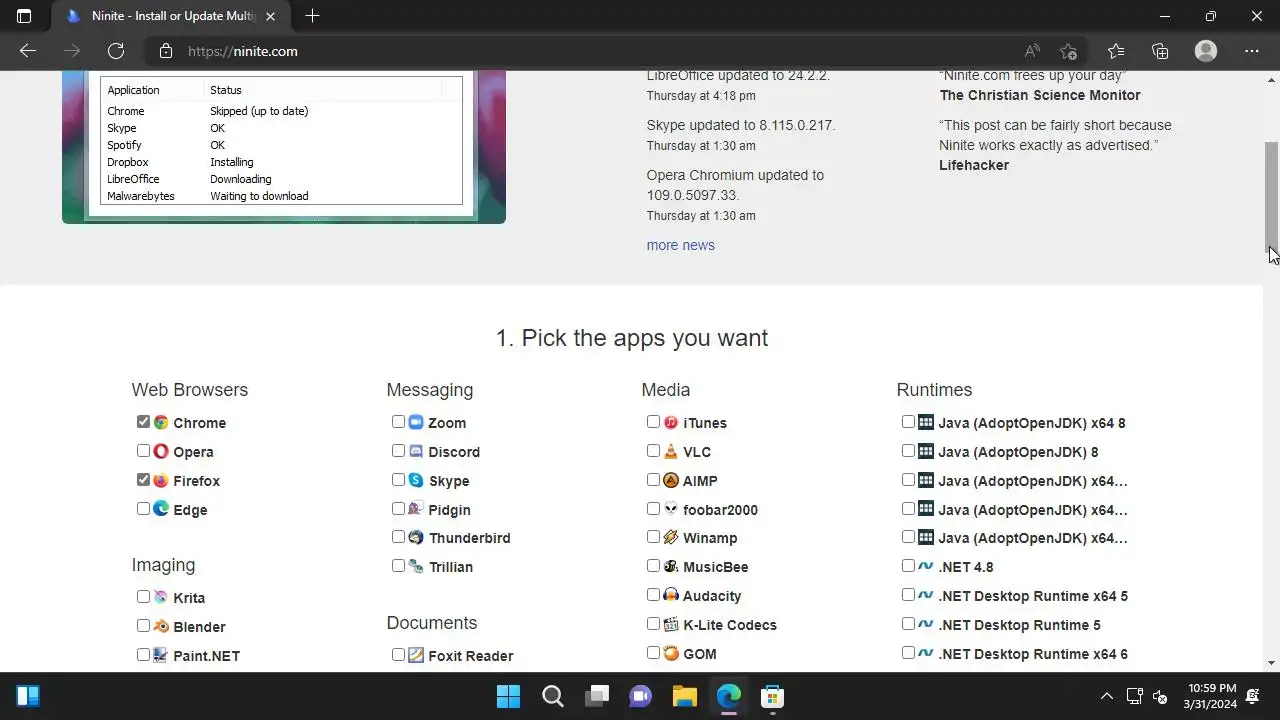This screenshot has height=720, width=1280.
Task: Uncheck the Firefox checkbox
Action: 143,480
